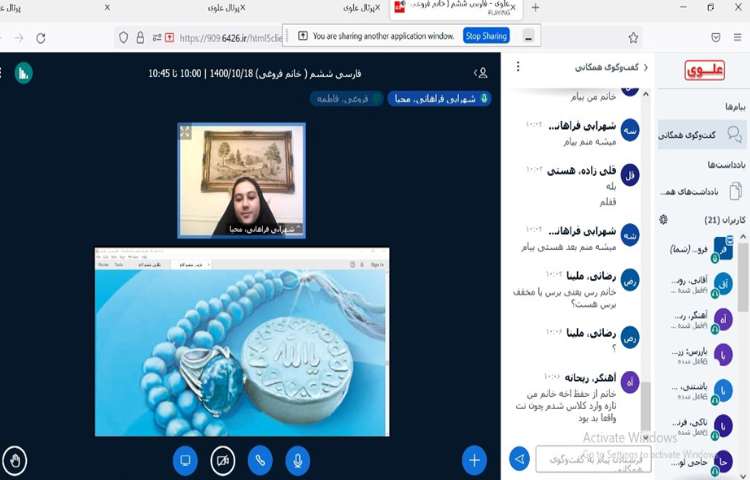Image resolution: width=750 pixels, height=480 pixels.
Task: Reload the page in Firefox
Action: coord(41,38)
